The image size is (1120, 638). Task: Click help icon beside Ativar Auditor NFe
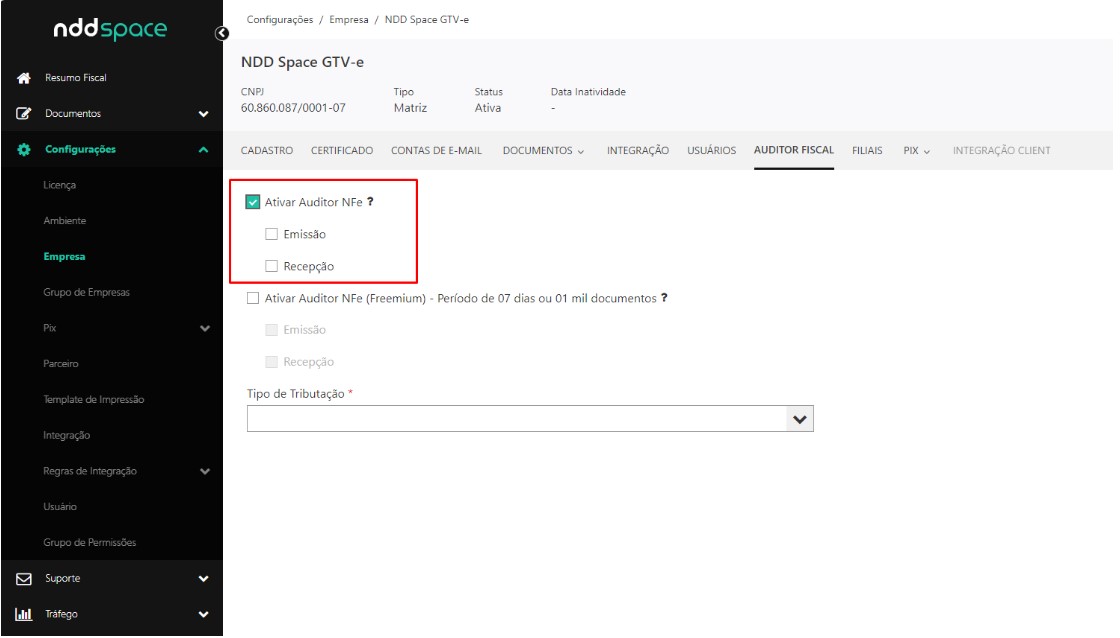pos(370,202)
